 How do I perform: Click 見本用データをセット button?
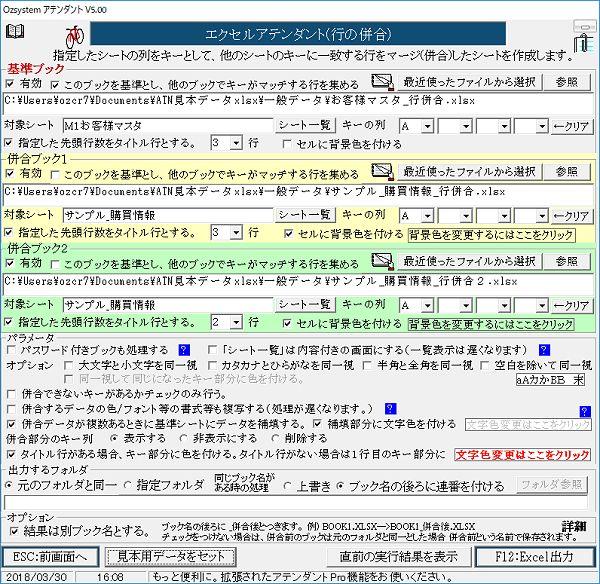(x=171, y=556)
